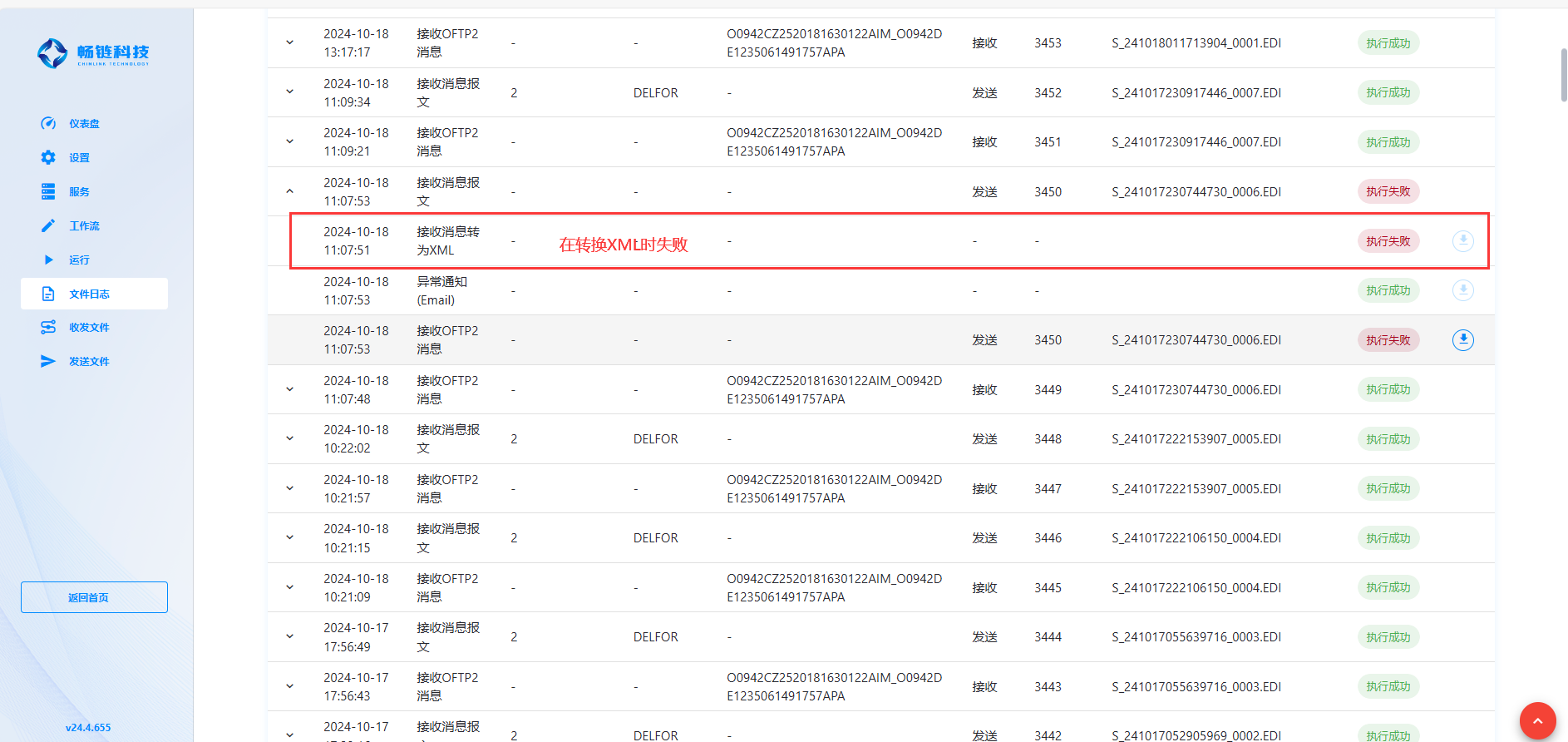The height and width of the screenshot is (742, 1568).
Task: Click the 返回首页 button
Action: pyautogui.click(x=94, y=597)
